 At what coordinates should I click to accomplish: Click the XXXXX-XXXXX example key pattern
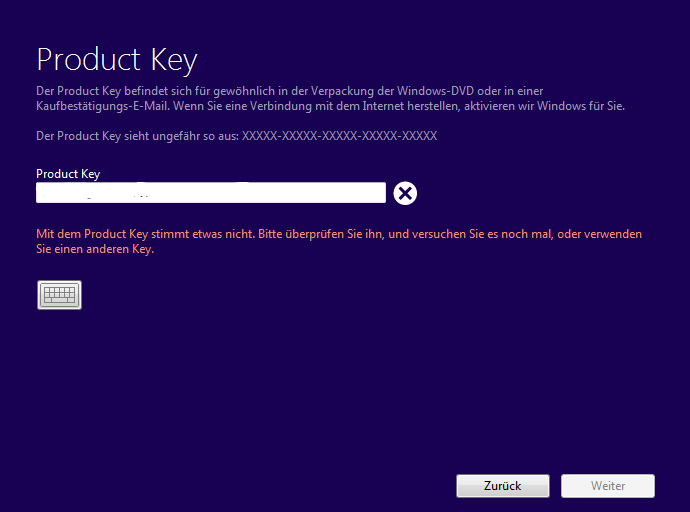(x=339, y=135)
